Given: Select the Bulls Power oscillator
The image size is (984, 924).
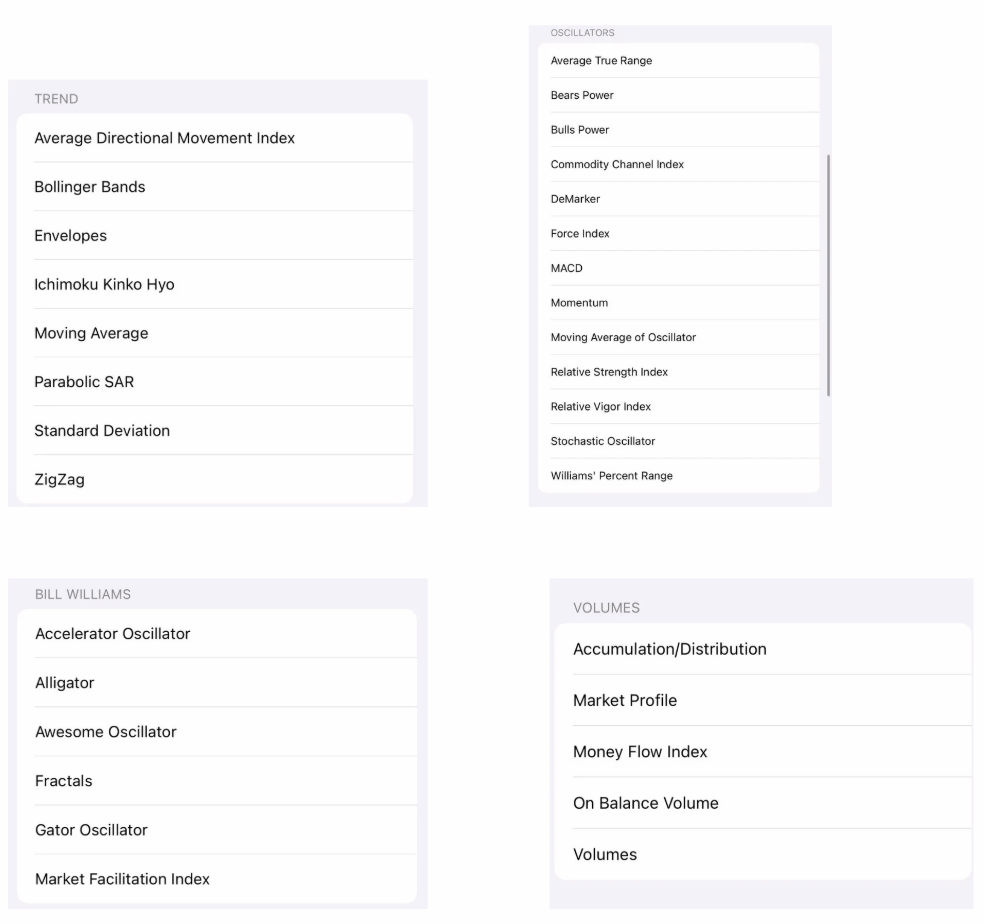Looking at the screenshot, I should pyautogui.click(x=580, y=130).
